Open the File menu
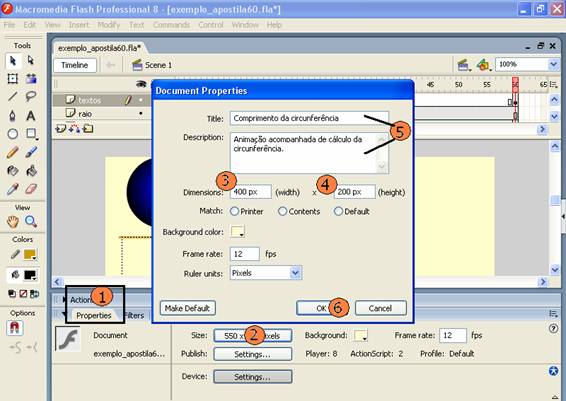This screenshot has width=566, height=401. (9, 25)
